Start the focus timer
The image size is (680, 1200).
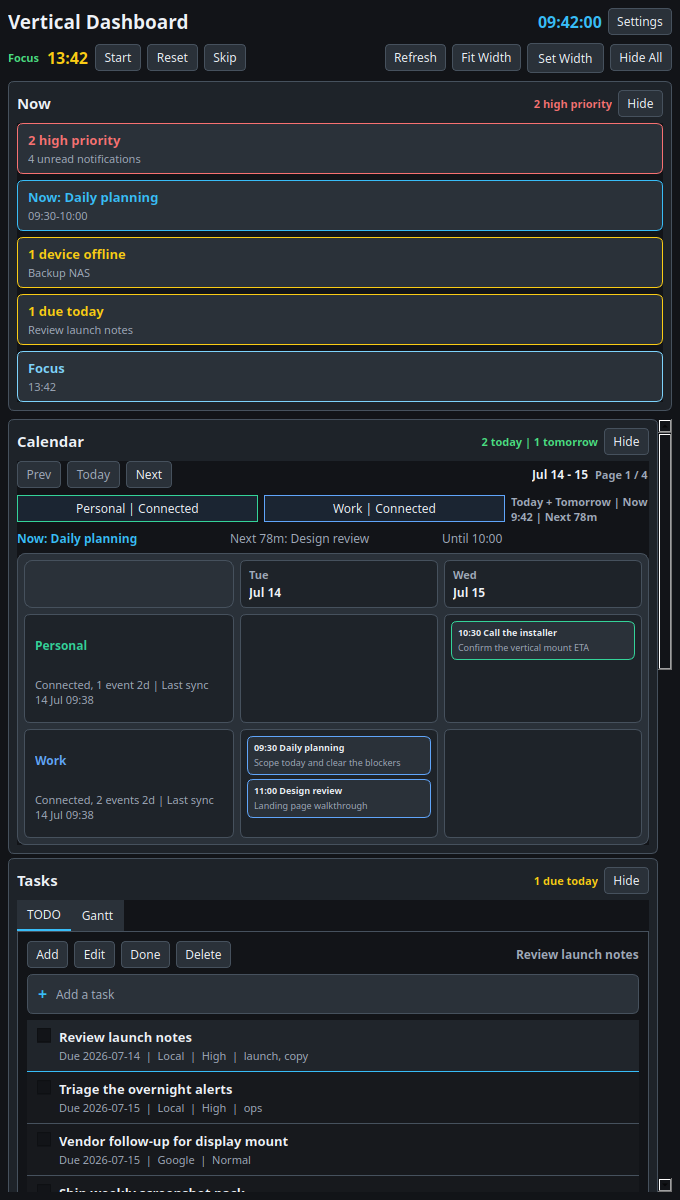pos(118,58)
